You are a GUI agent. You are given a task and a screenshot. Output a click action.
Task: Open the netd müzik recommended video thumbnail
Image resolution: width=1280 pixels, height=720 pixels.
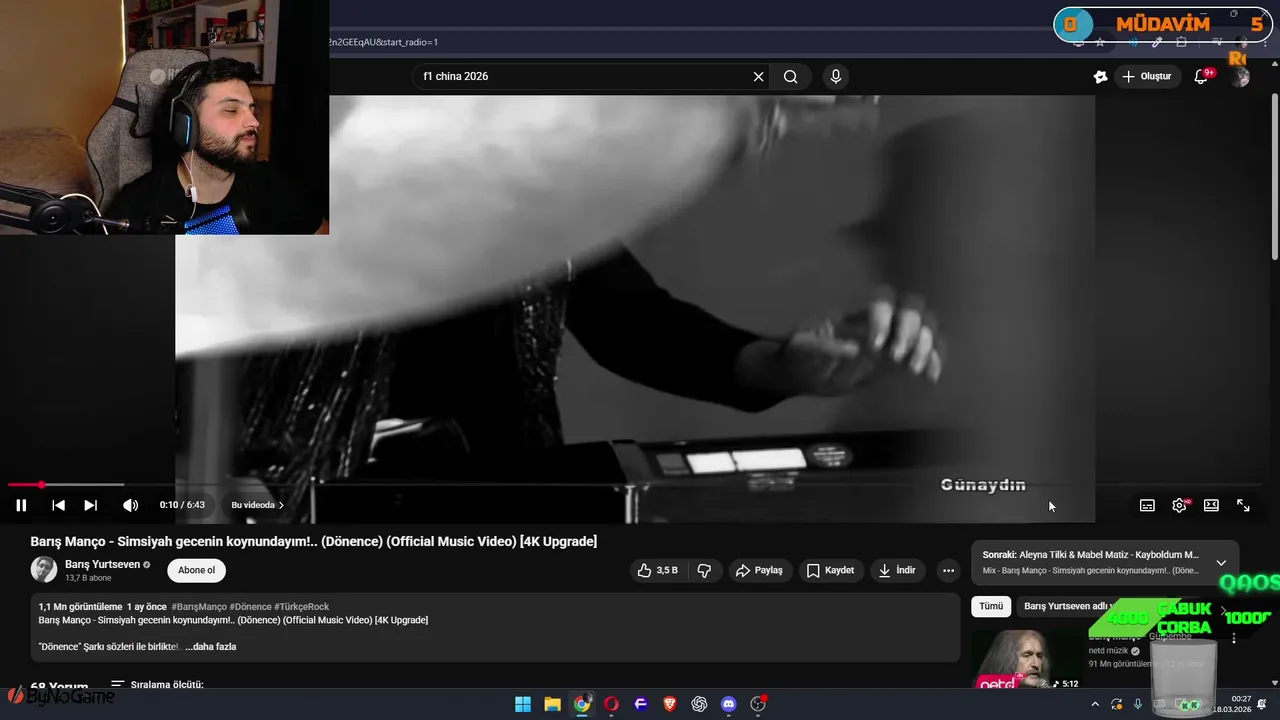(1027, 658)
